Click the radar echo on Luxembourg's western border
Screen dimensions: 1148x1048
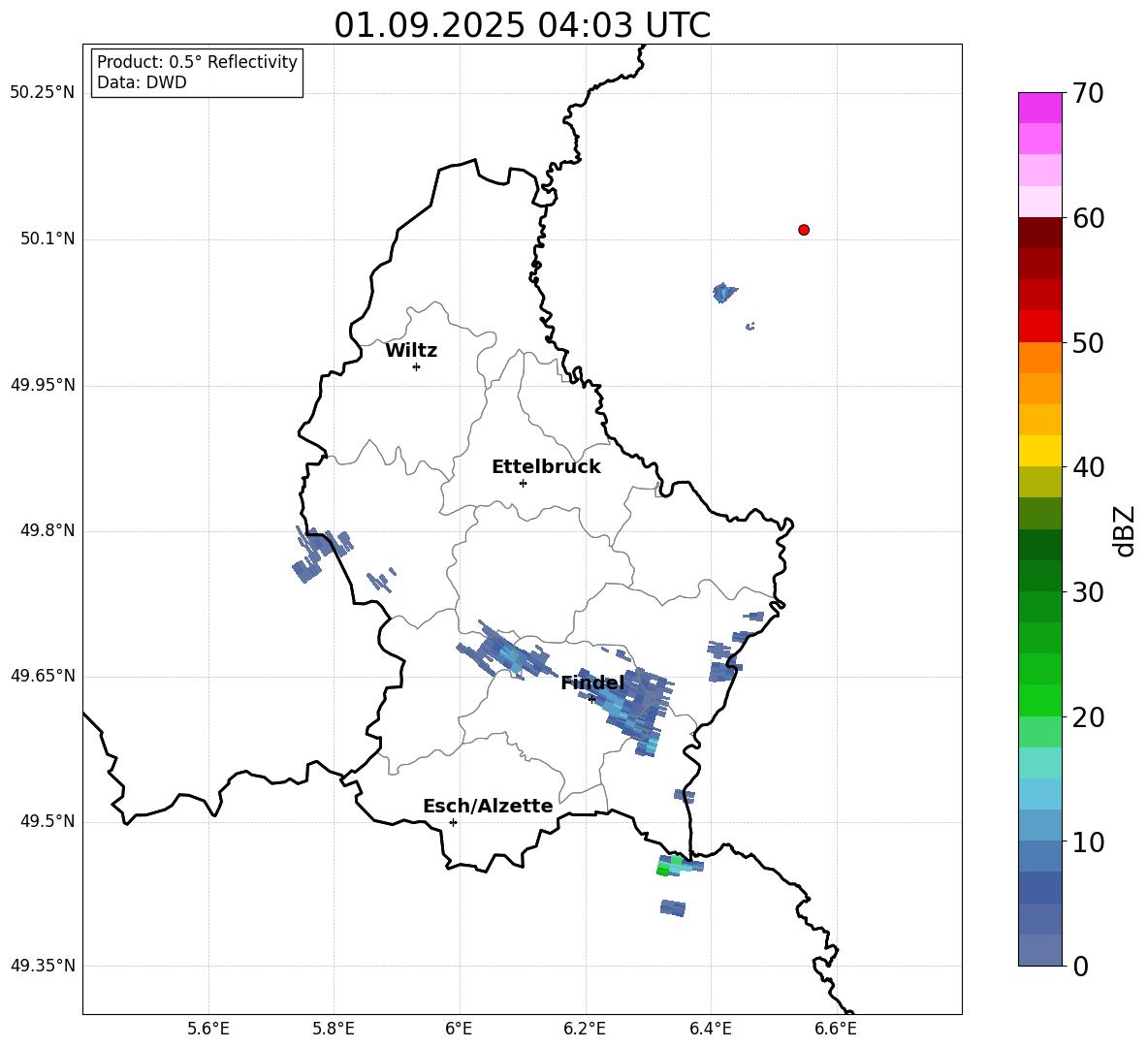tap(321, 554)
